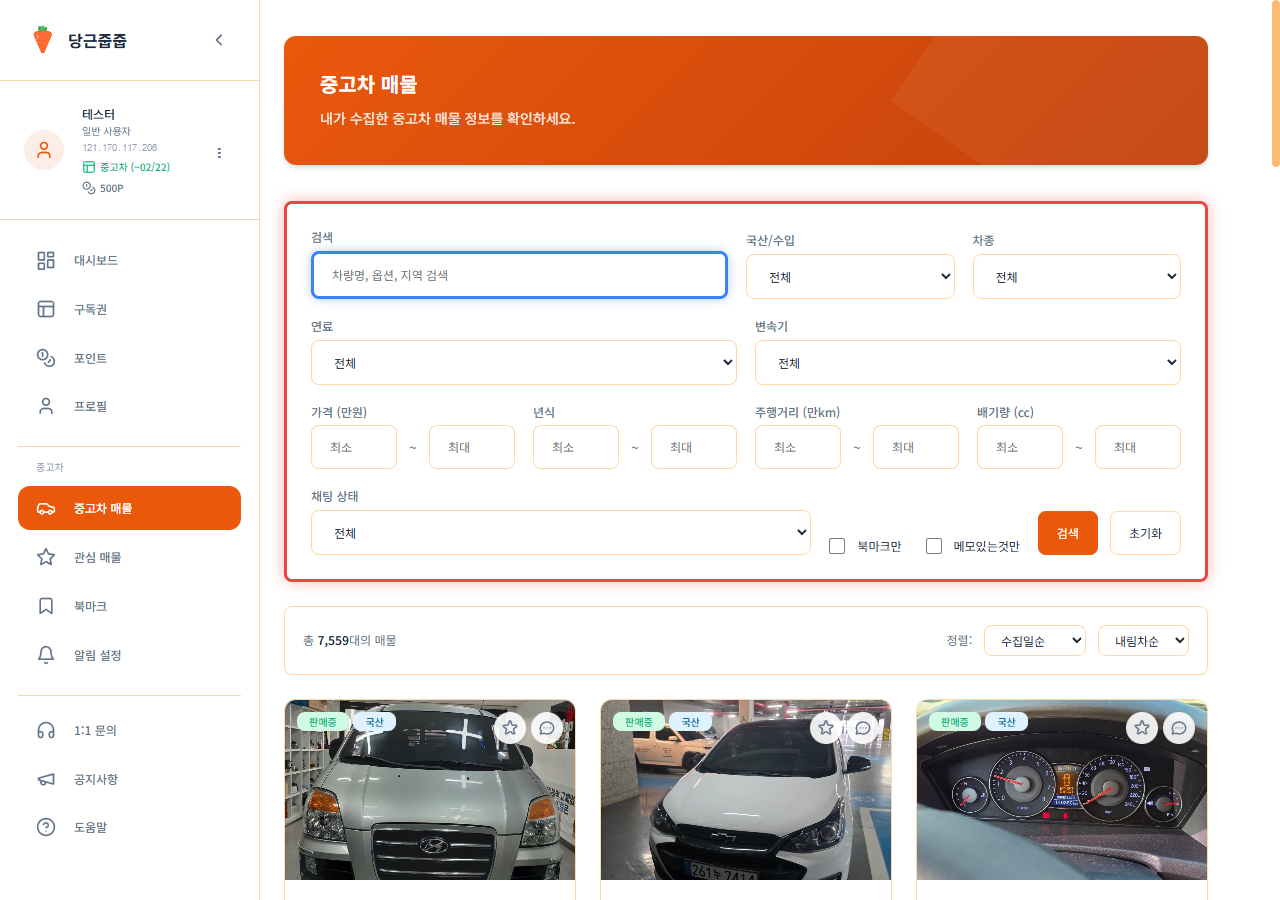Expand the 국산/수입 dropdown
Screen dimensions: 1280x900
850,277
